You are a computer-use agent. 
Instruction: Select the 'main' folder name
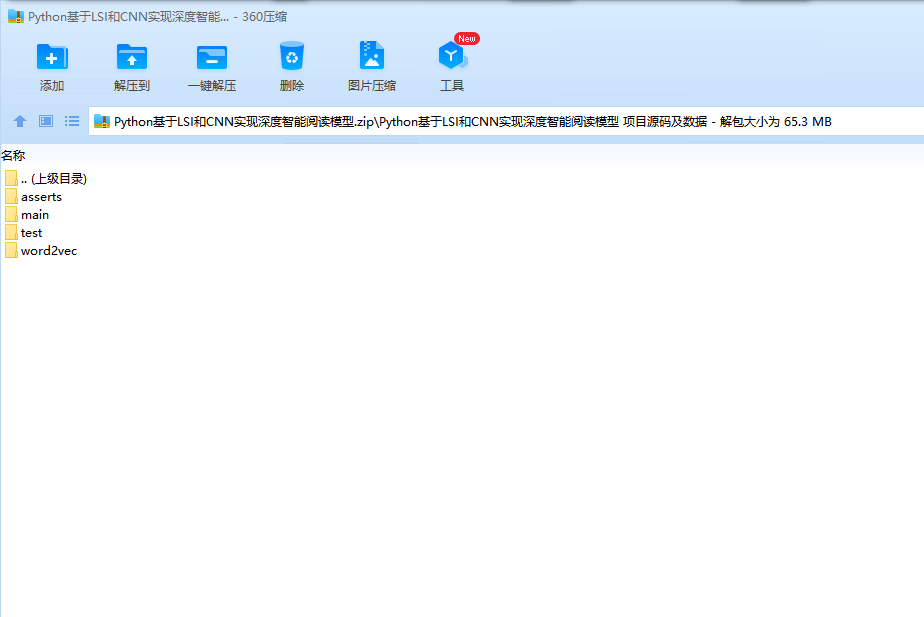pyautogui.click(x=35, y=215)
